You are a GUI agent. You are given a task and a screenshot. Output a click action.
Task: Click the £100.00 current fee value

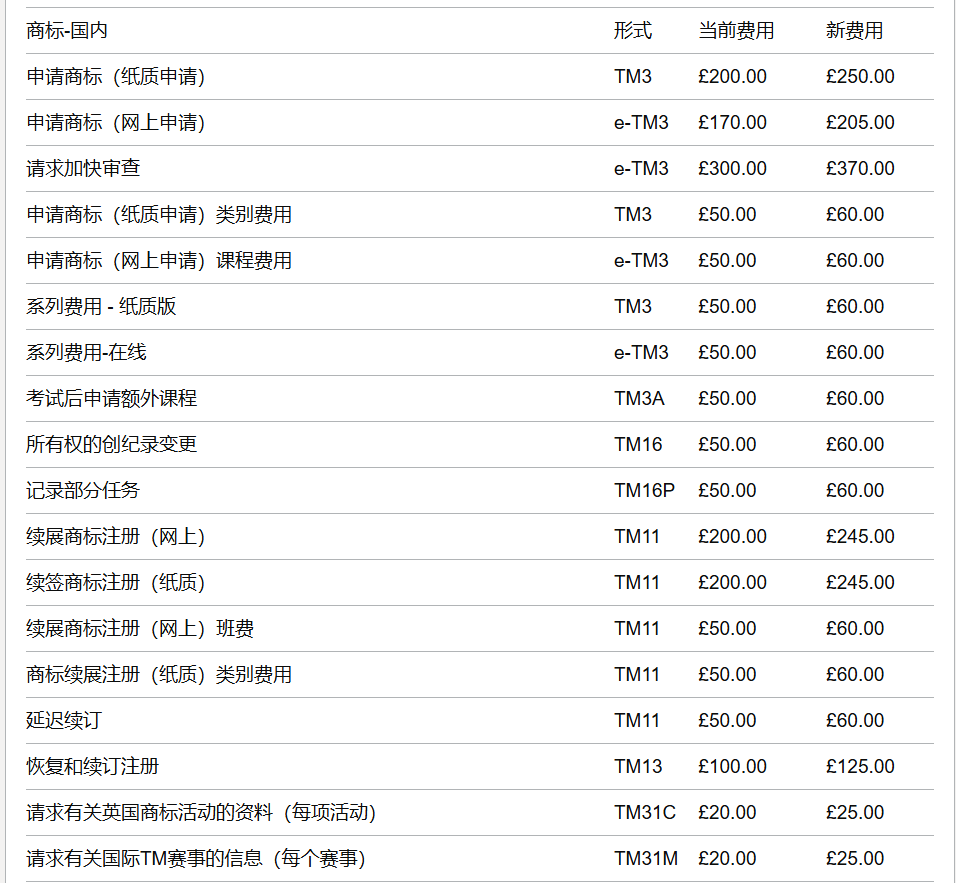tap(732, 767)
